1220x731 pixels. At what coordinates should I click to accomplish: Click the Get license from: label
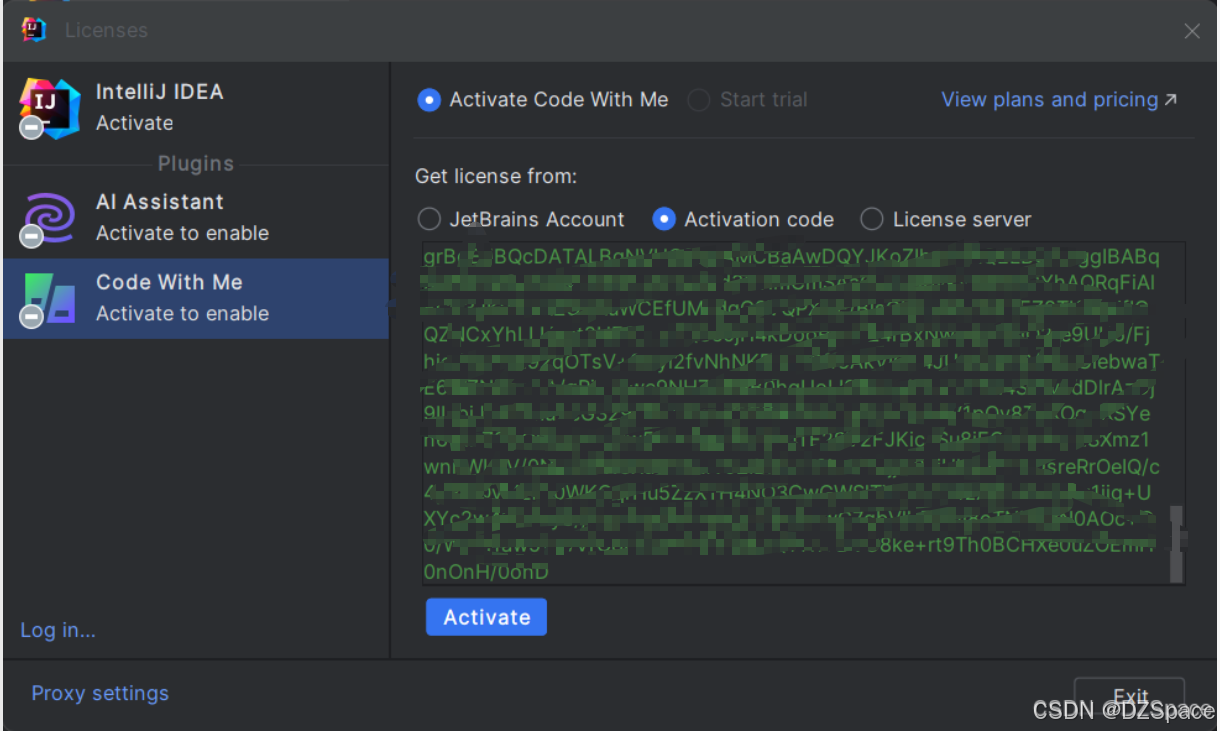[x=496, y=177]
